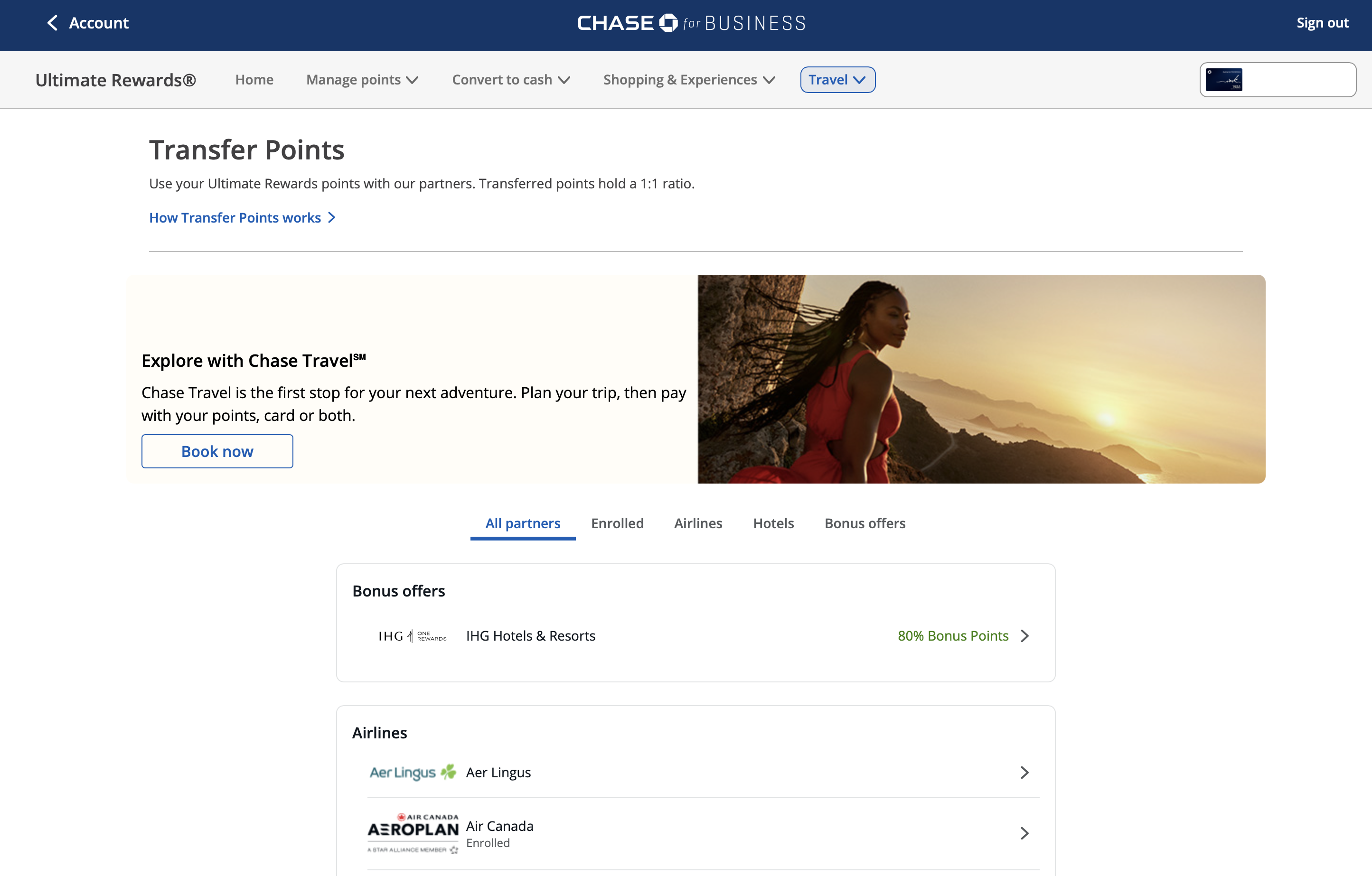
Task: Switch to the Bonus offers tab
Action: click(x=865, y=523)
